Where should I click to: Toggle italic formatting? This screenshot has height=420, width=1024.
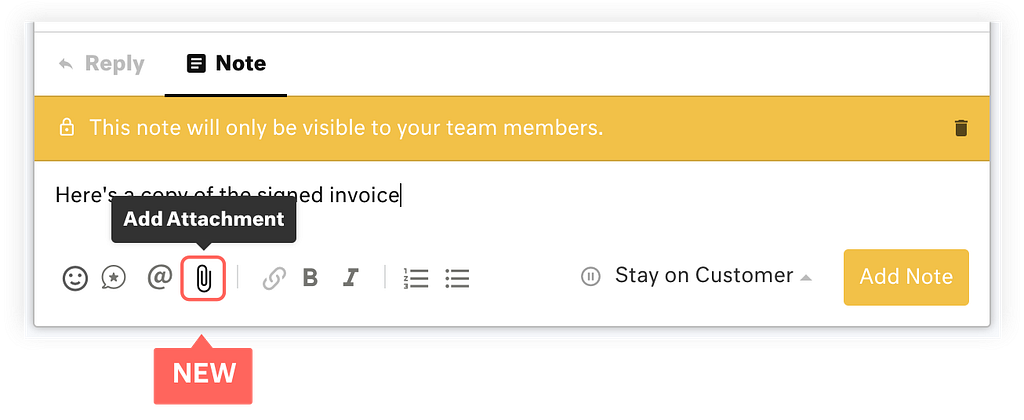point(351,278)
